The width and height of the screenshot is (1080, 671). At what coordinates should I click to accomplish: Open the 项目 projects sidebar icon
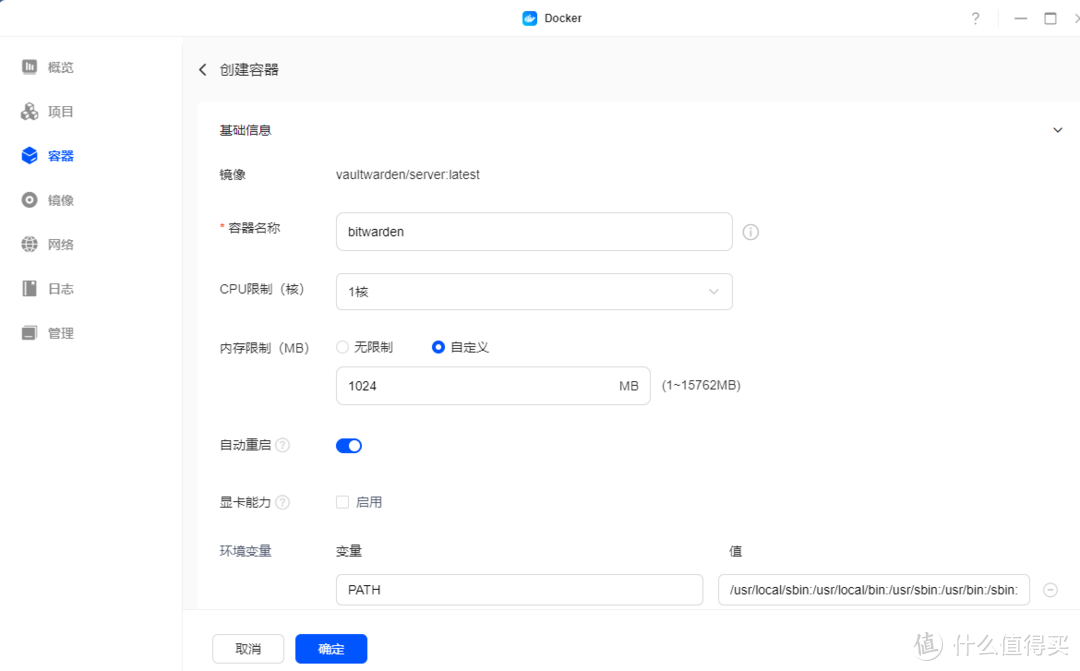click(x=29, y=111)
